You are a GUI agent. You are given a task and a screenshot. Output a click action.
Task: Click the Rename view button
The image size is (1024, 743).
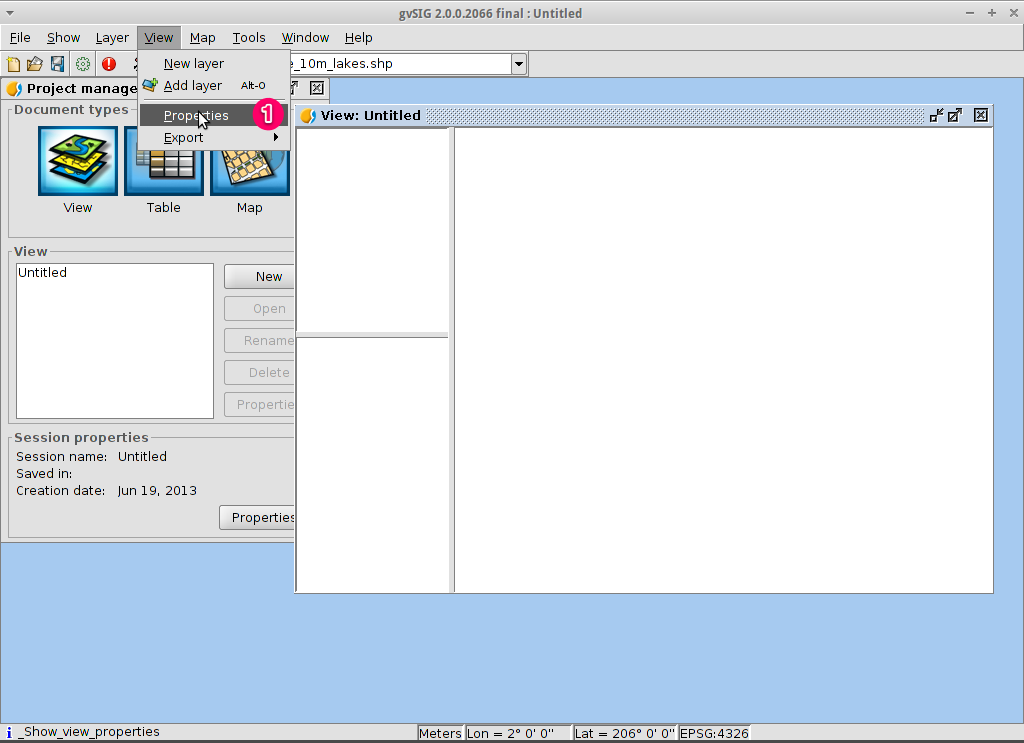pyautogui.click(x=260, y=341)
